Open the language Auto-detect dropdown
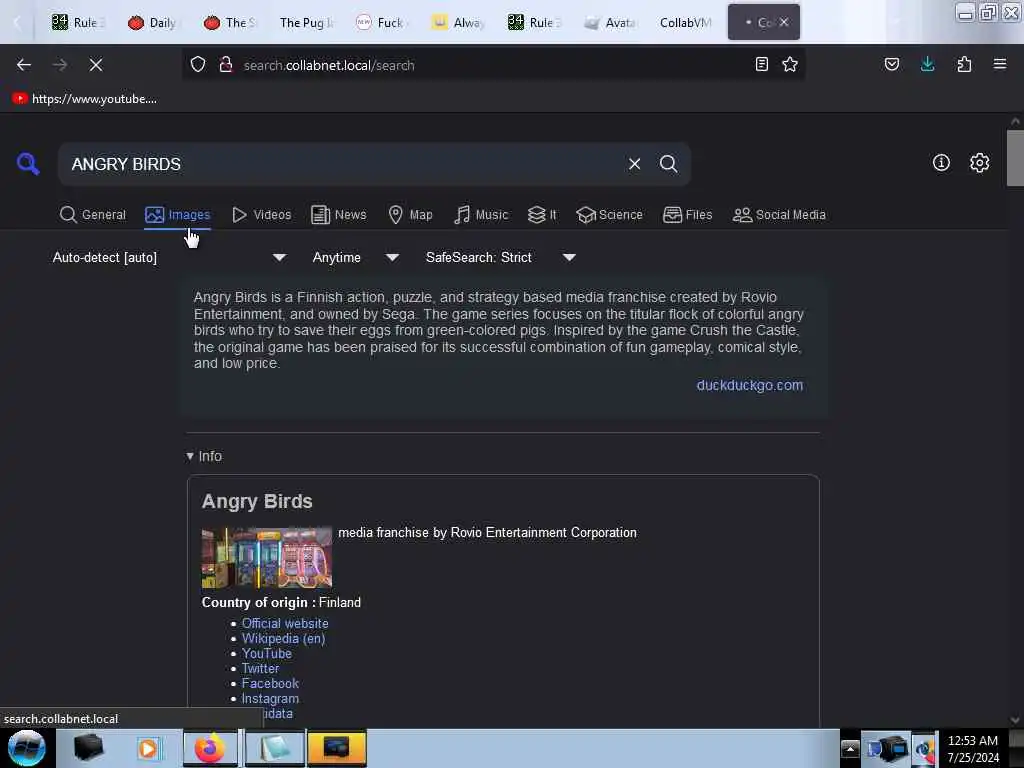The width and height of the screenshot is (1024, 768). [169, 257]
